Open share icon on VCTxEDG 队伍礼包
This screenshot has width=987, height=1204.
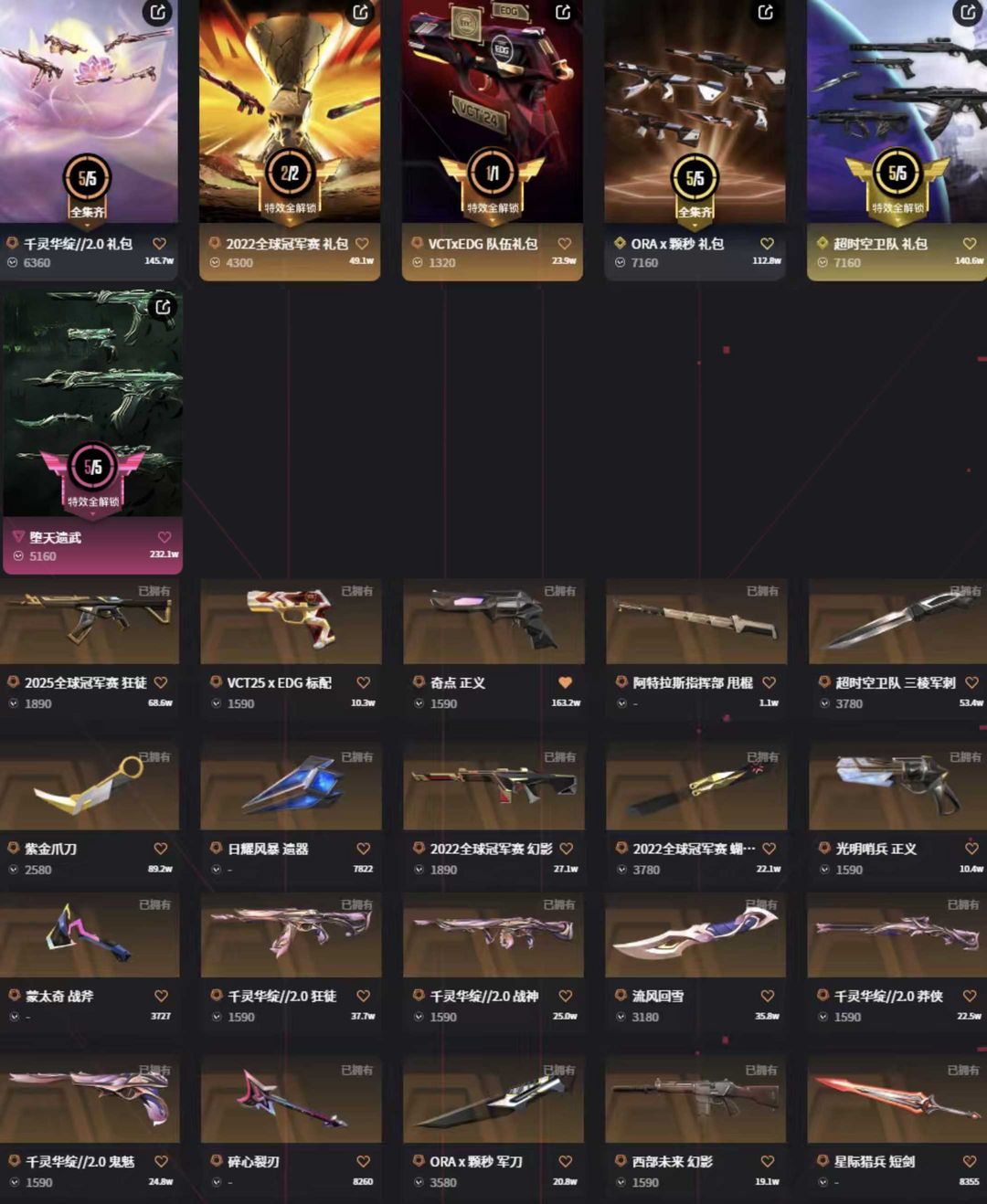(x=564, y=12)
